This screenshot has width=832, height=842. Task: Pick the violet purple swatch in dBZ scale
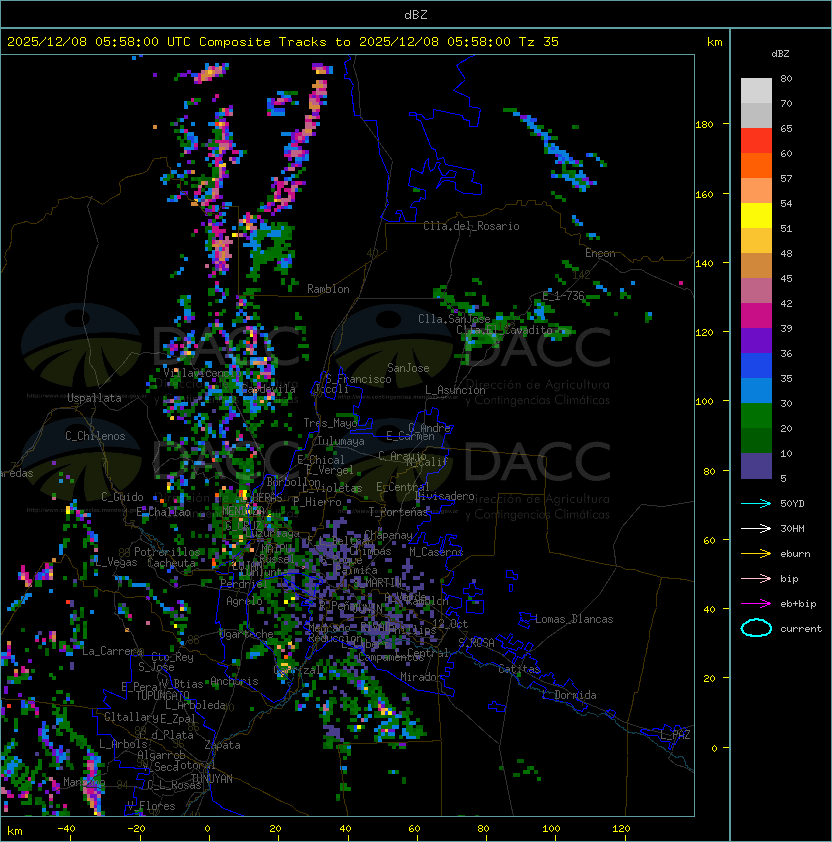pos(756,341)
